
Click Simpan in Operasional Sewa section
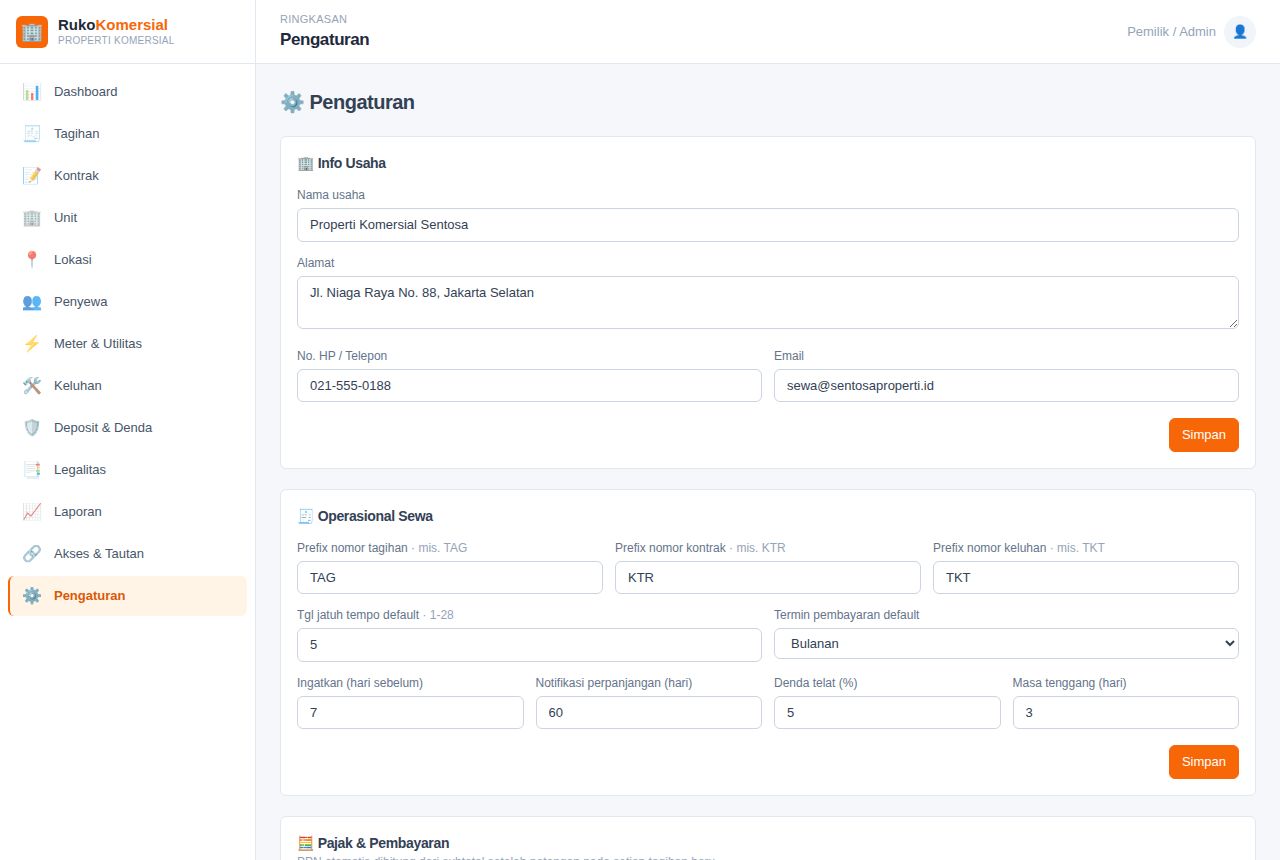[1204, 762]
